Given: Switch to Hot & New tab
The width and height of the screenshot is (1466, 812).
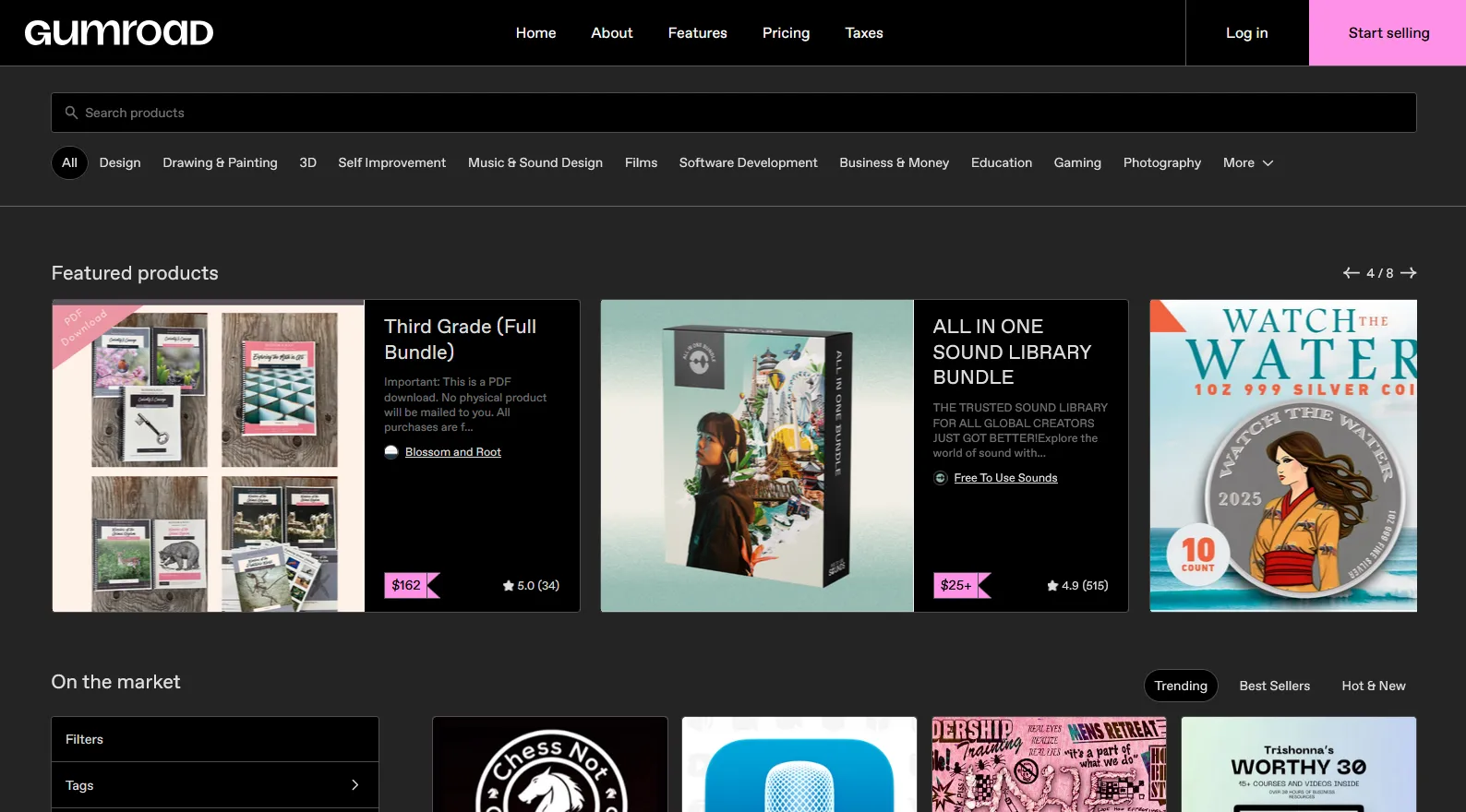Looking at the screenshot, I should tap(1373, 686).
